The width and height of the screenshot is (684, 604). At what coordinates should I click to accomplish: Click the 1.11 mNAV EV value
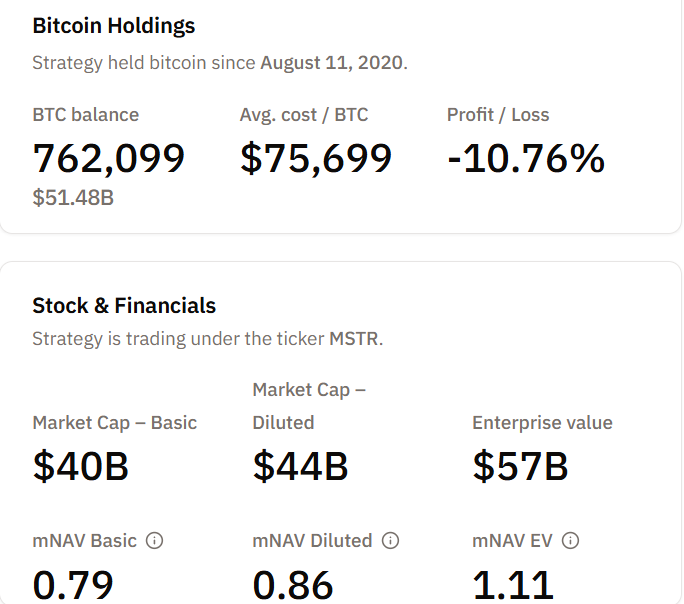(x=513, y=585)
